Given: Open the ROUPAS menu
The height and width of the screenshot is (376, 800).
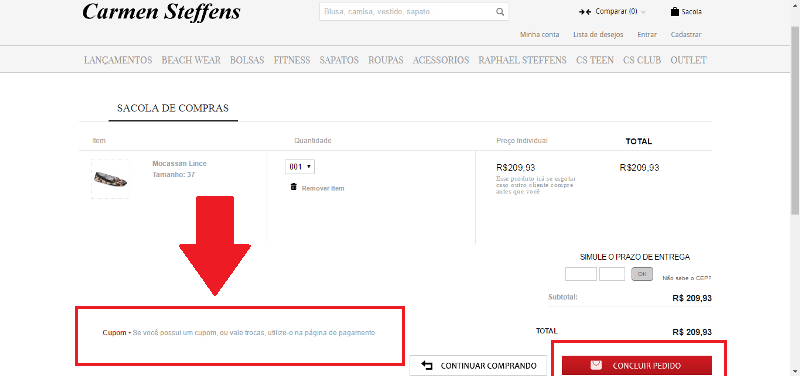Looking at the screenshot, I should pos(386,60).
